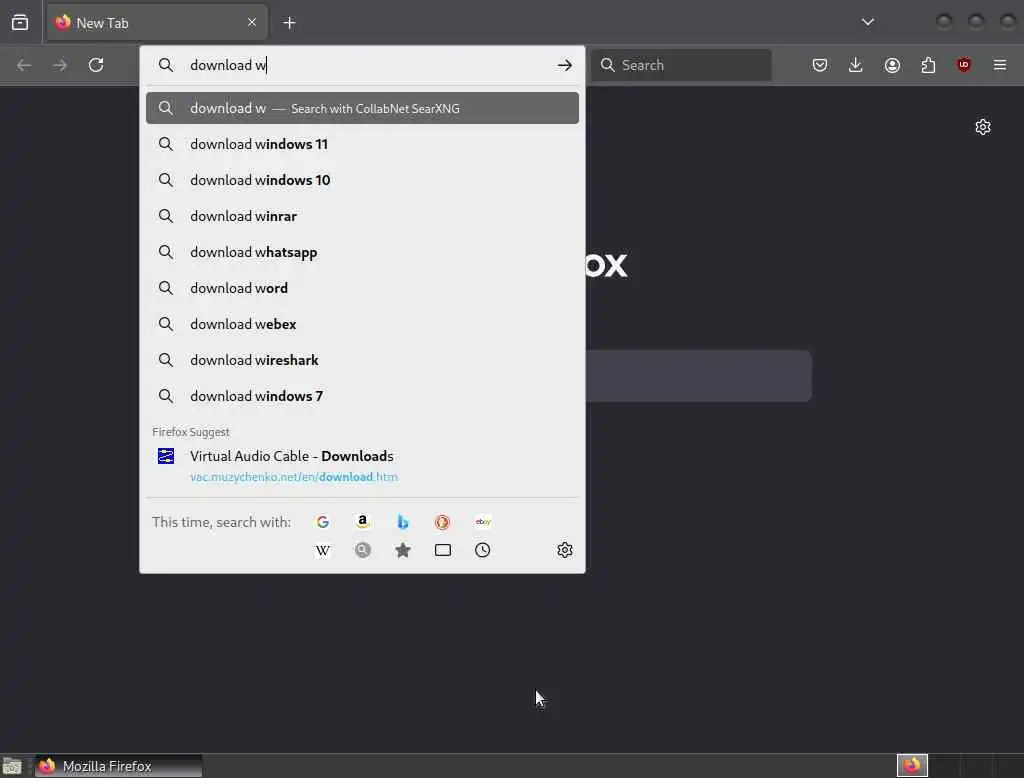The image size is (1024, 778).
Task: Search with the gray magnifier engine
Action: coord(362,550)
